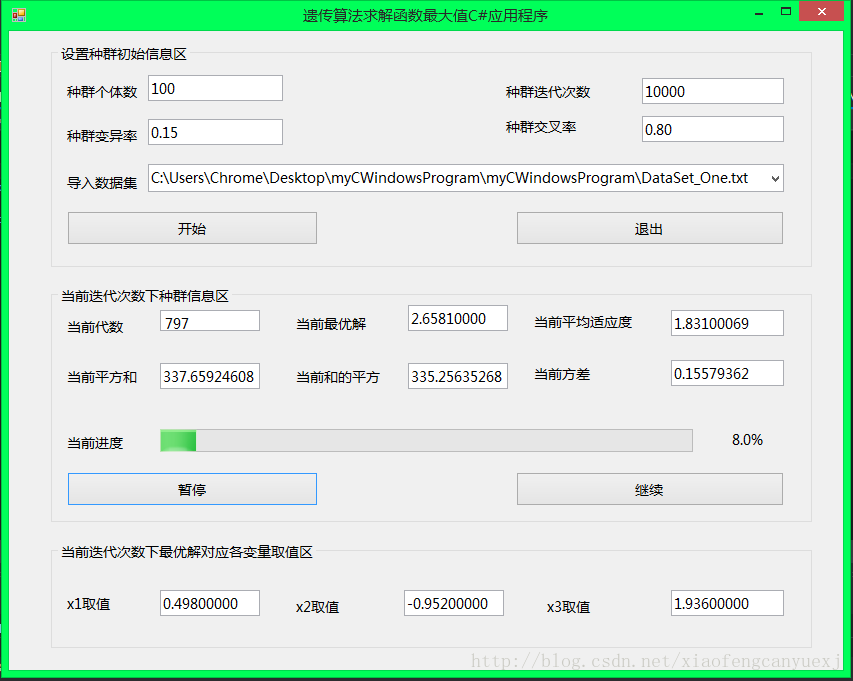Screen dimensions: 853x681
Task: Click the 种群个体数 label
Action: tap(102, 92)
